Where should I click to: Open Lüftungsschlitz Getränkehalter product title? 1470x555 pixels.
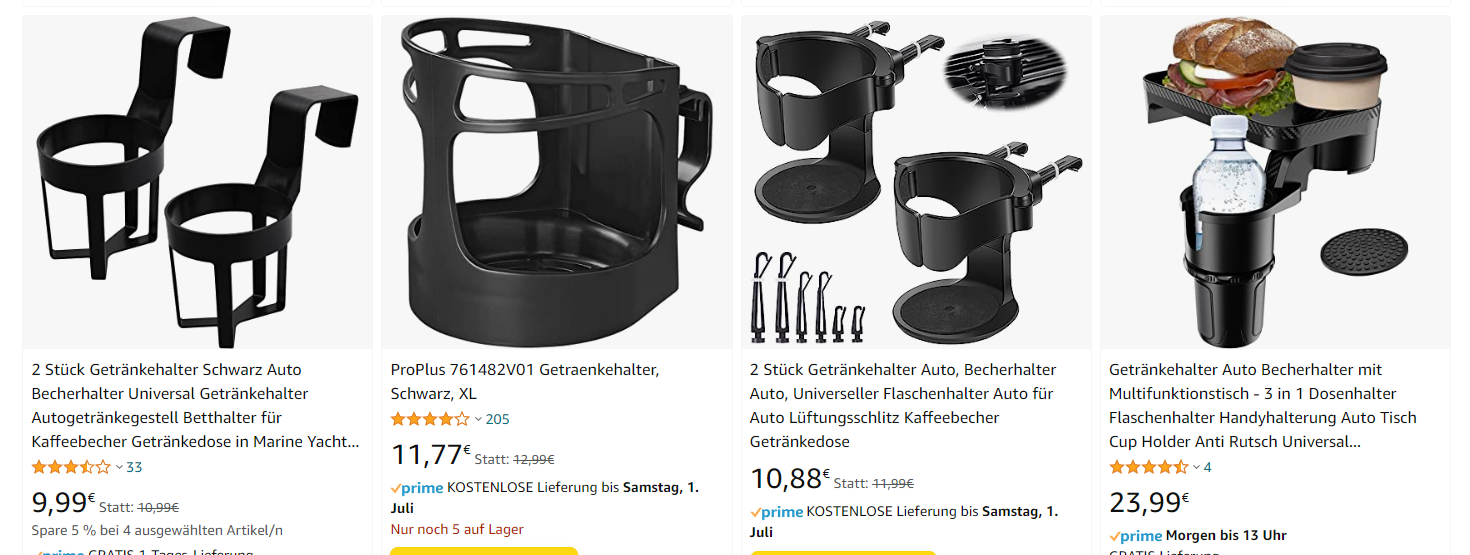[903, 406]
